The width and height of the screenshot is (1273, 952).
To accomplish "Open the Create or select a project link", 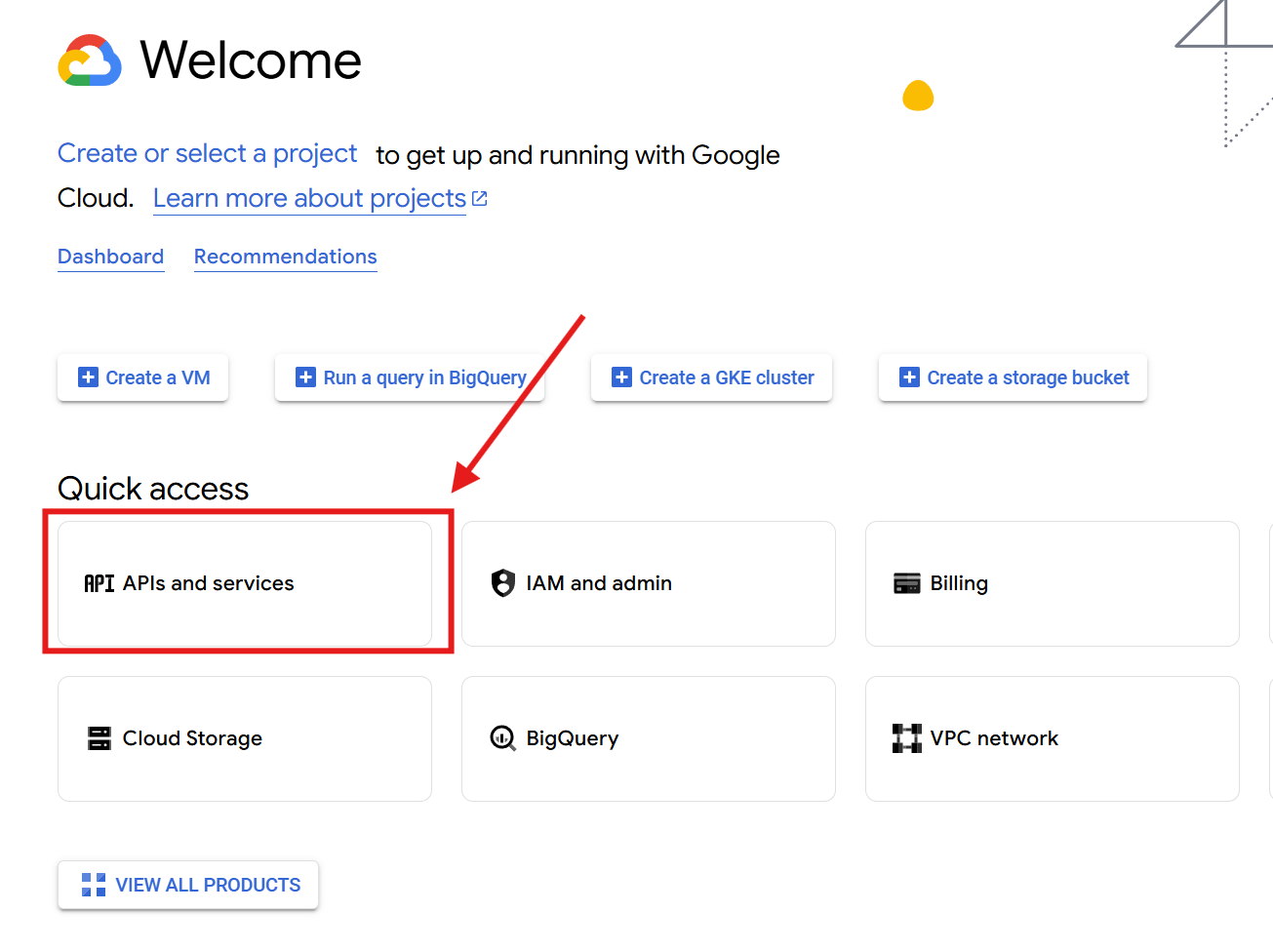I will pos(208,154).
